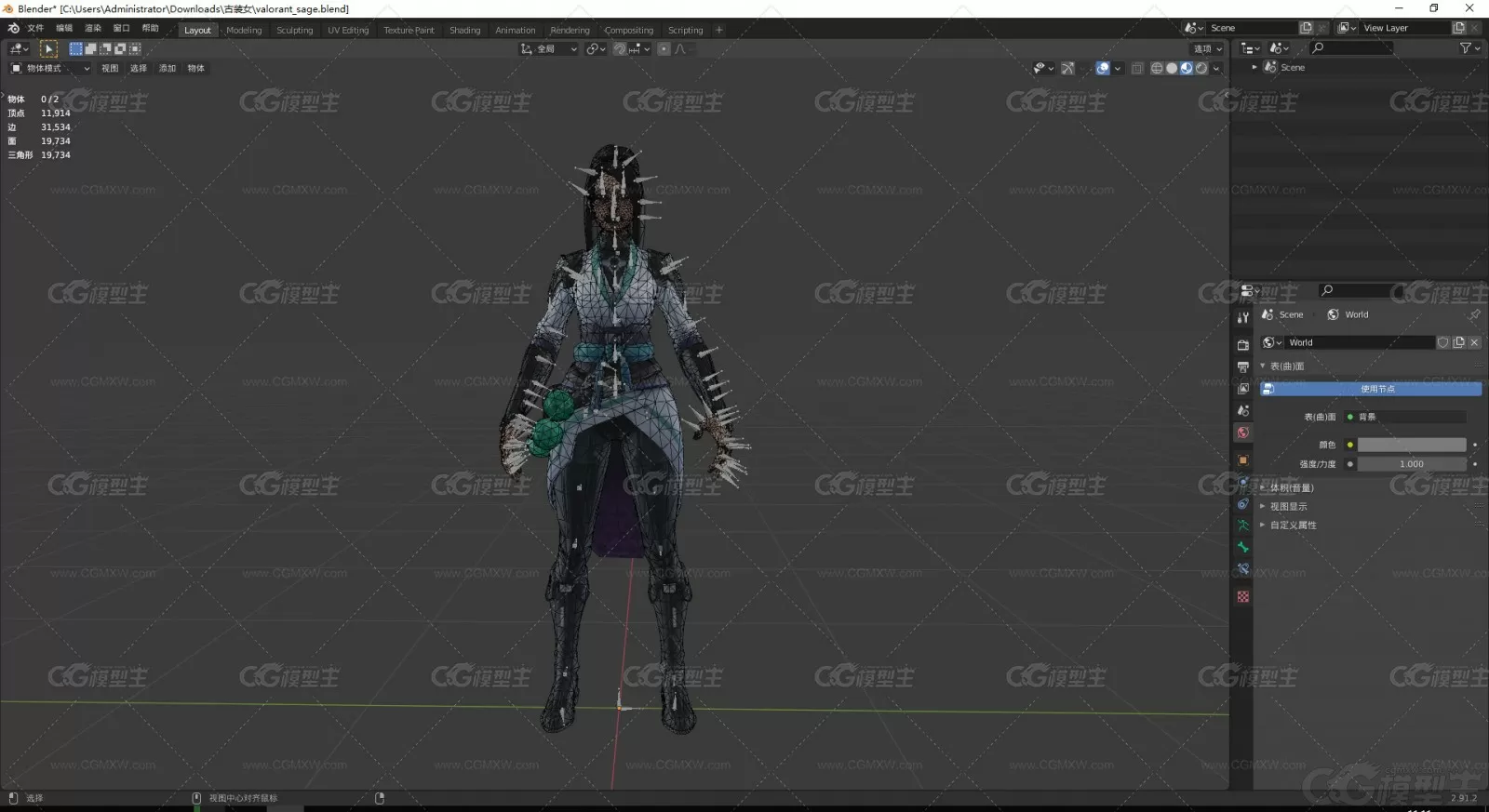The image size is (1489, 812).
Task: Pin the properties editor context
Action: point(1474,314)
